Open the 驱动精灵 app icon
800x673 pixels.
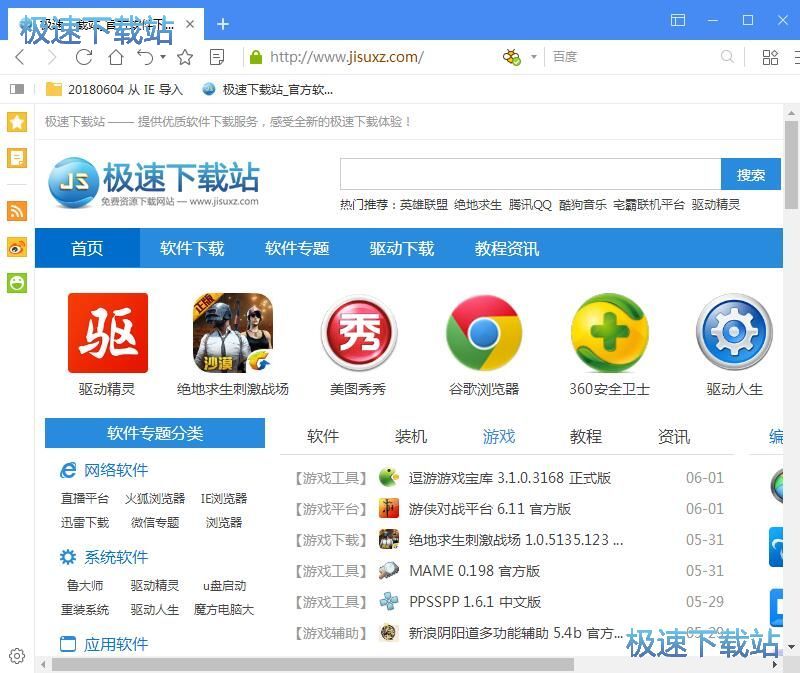108,333
